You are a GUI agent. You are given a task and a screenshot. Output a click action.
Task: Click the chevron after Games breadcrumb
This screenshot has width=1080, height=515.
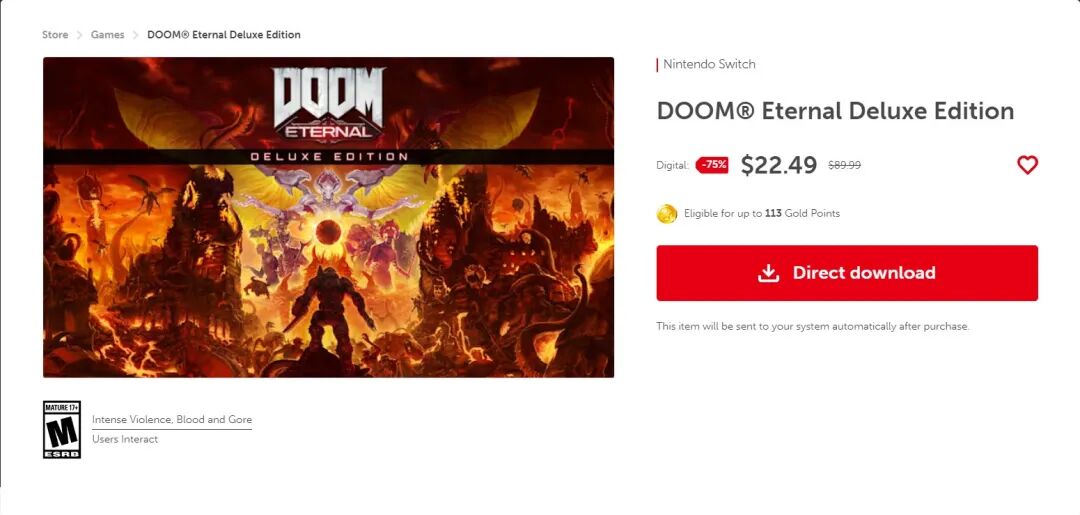136,34
